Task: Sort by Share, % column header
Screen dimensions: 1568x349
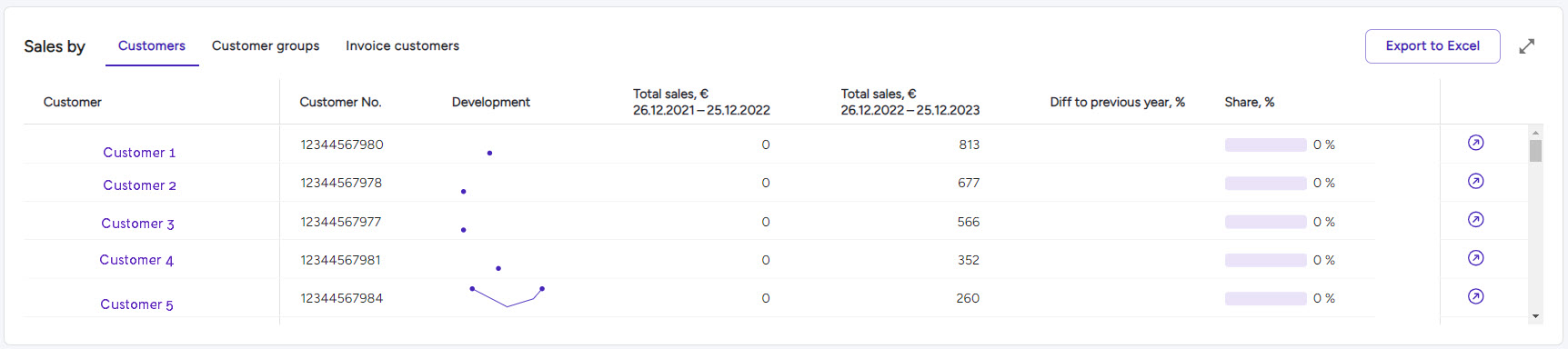Action: coord(1249,102)
